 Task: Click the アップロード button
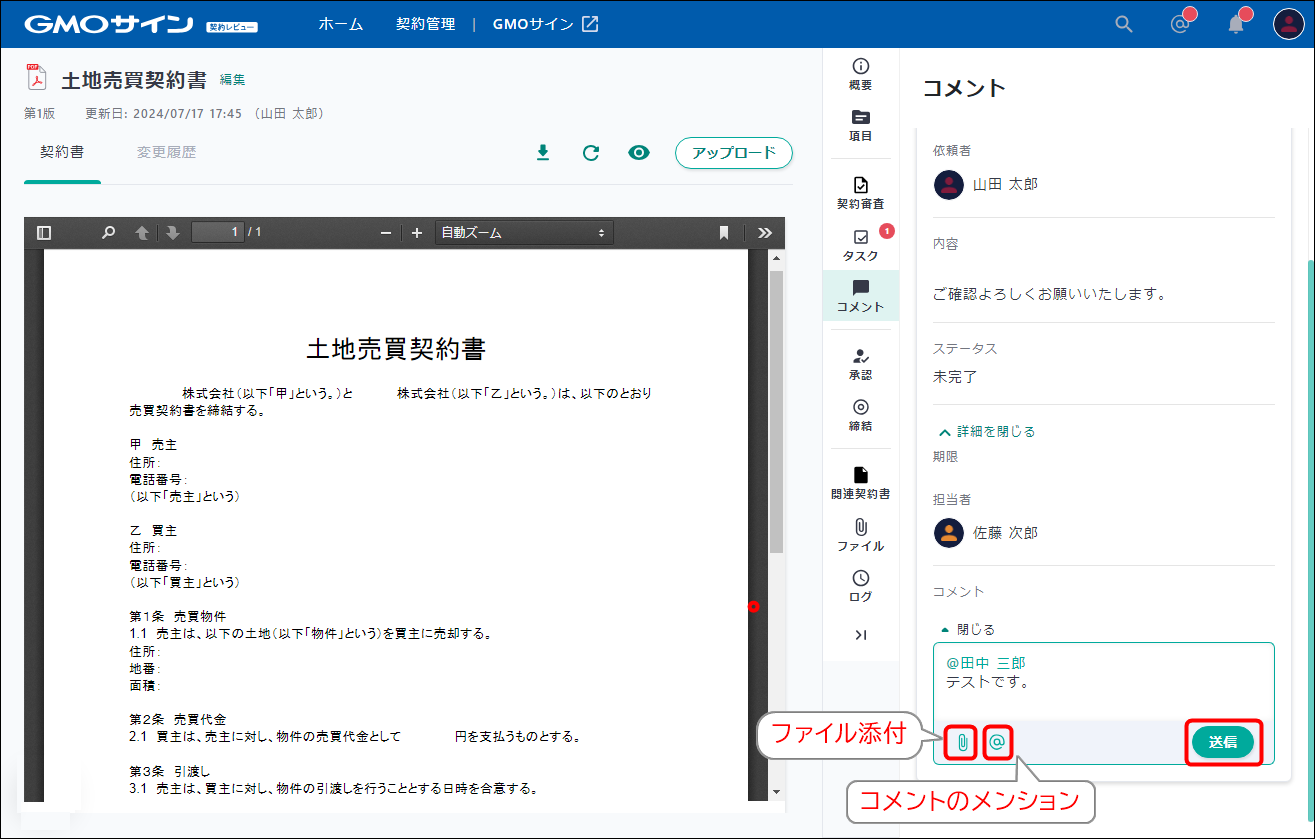coord(734,153)
